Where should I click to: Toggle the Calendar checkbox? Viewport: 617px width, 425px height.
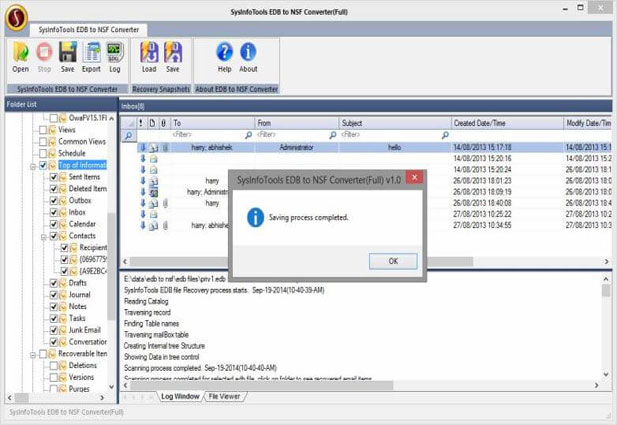(x=54, y=224)
